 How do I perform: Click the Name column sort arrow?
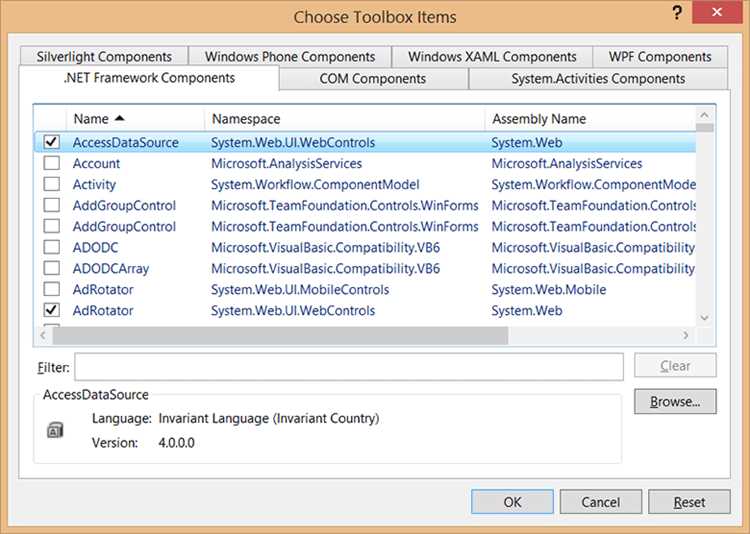(x=120, y=119)
